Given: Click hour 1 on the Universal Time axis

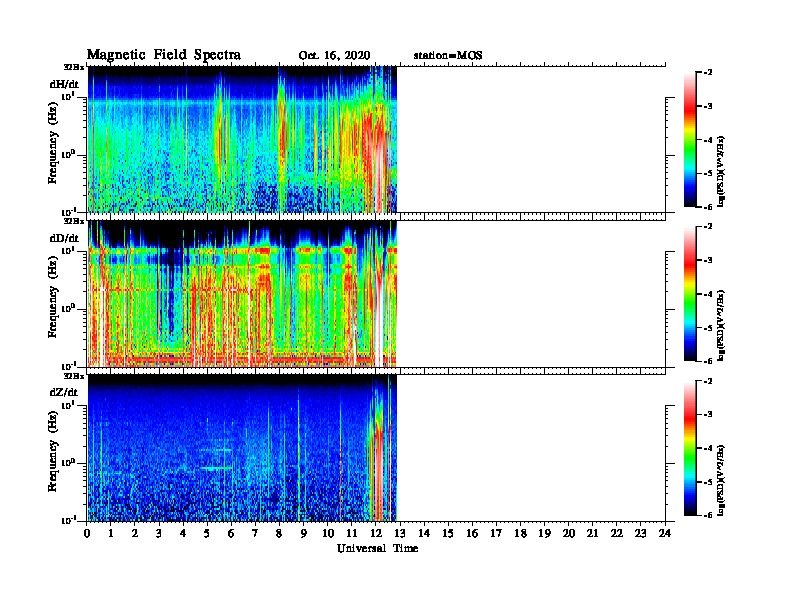Looking at the screenshot, I should [111, 534].
